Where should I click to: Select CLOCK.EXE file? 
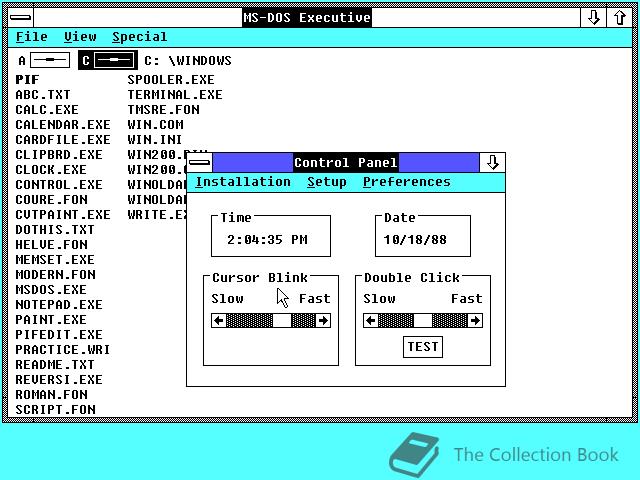pos(51,170)
